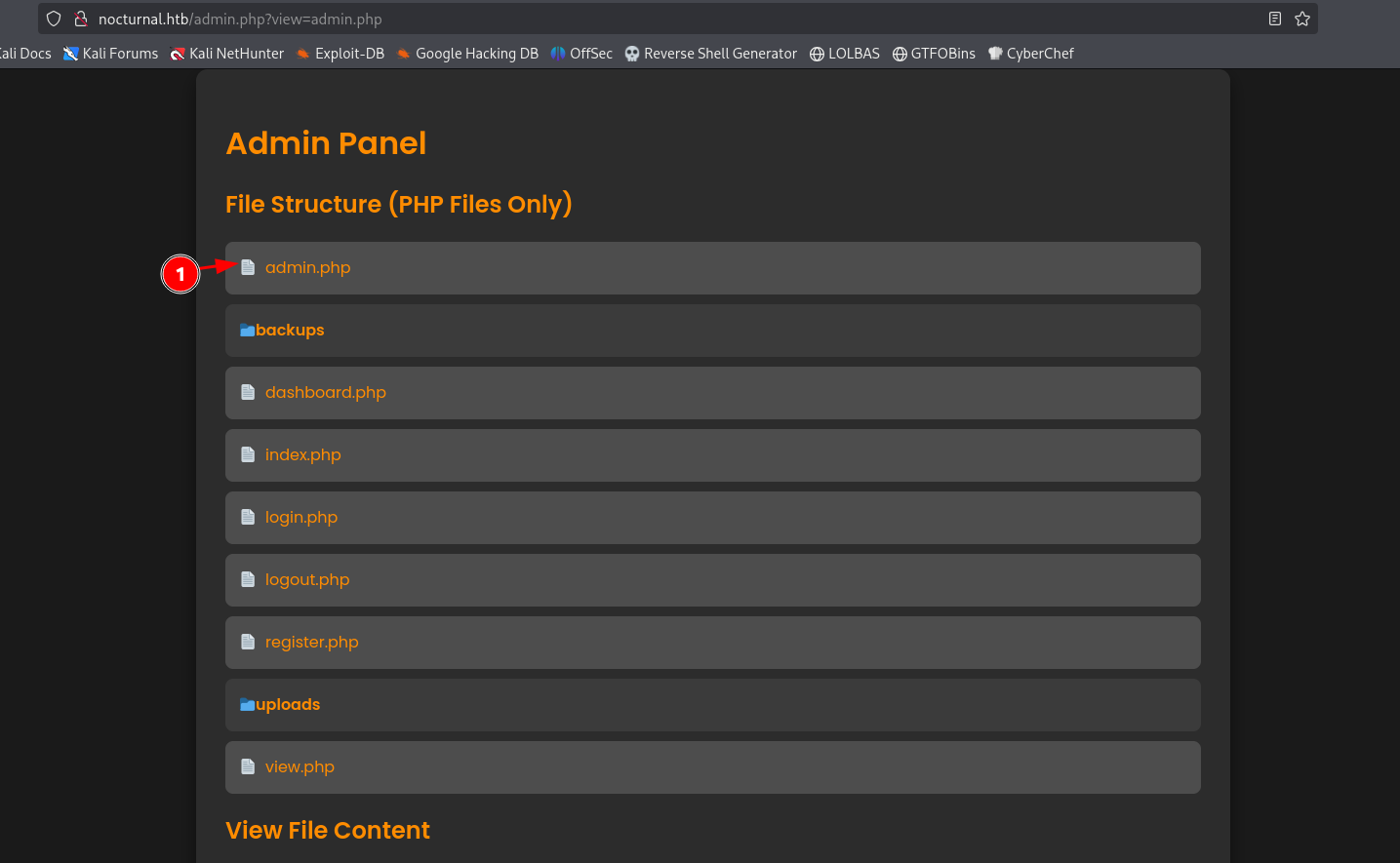1400x863 pixels.
Task: Select login.php from file list
Action: (x=300, y=517)
